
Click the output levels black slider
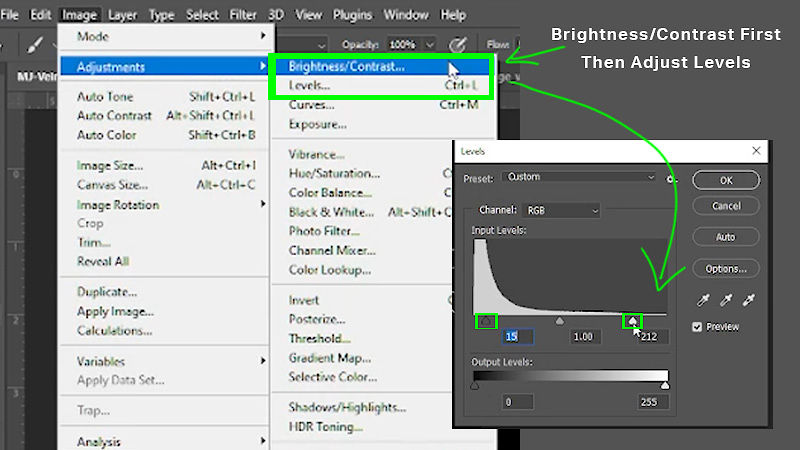[x=475, y=386]
